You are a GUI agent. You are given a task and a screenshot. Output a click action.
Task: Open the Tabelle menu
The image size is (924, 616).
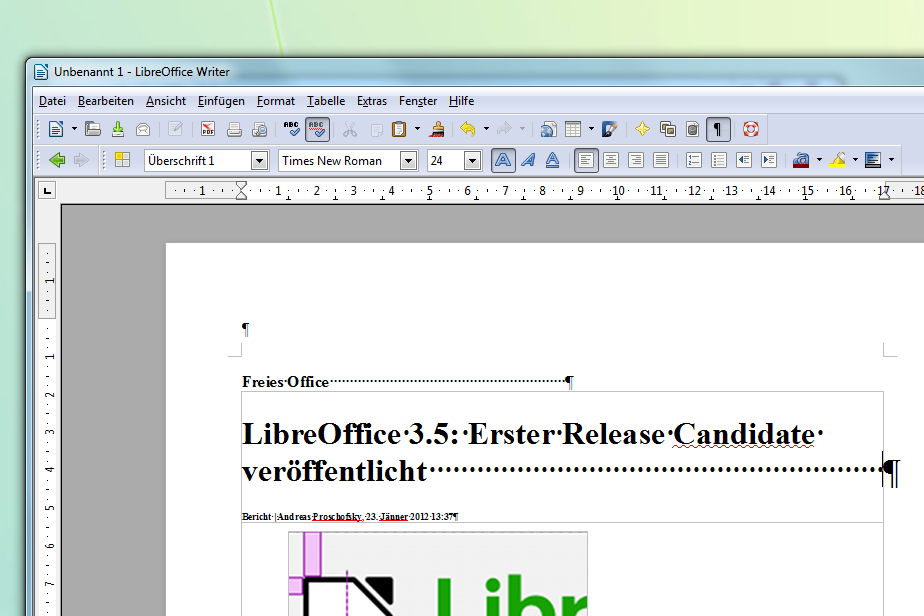[326, 101]
